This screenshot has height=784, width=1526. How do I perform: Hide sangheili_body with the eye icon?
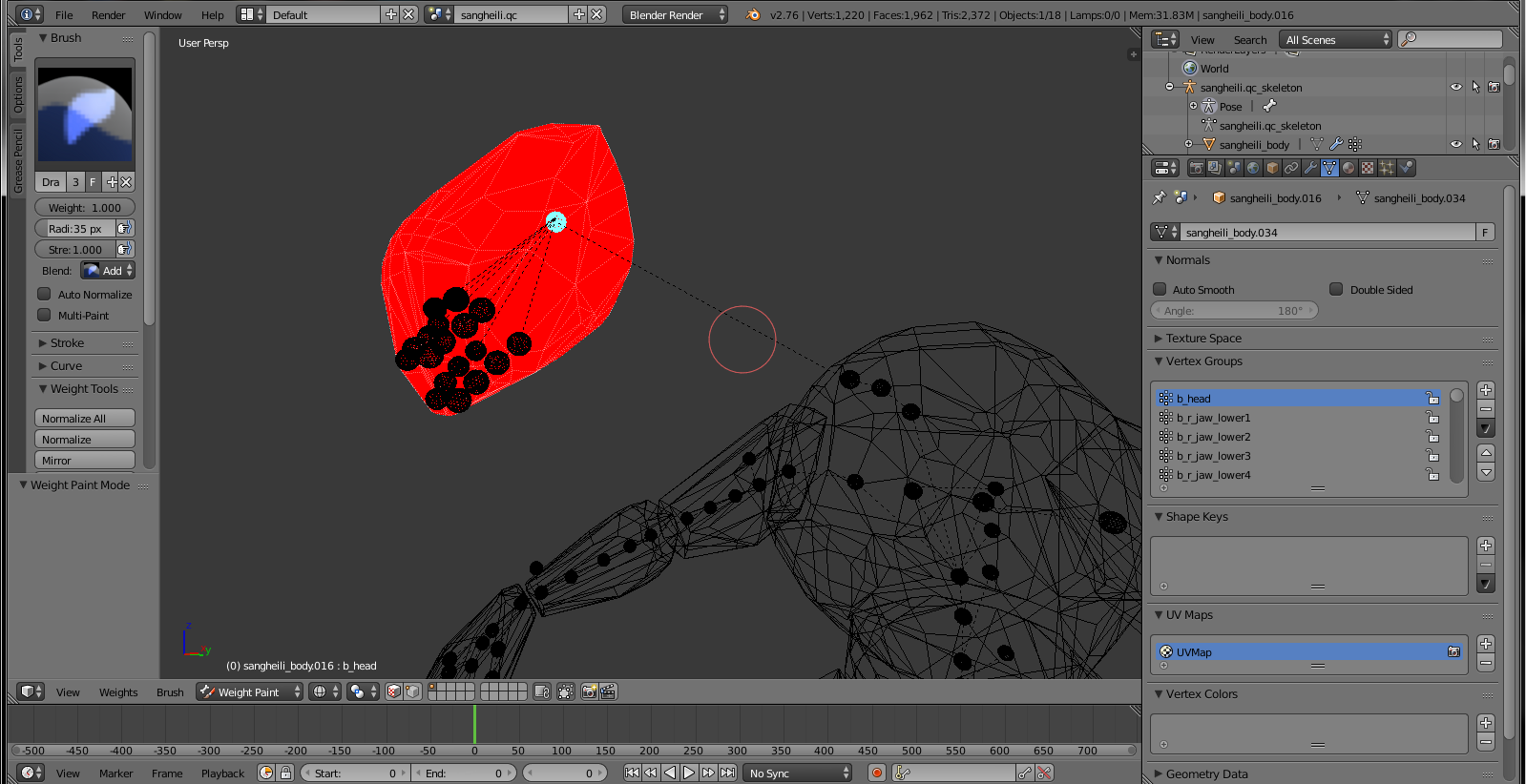pos(1455,144)
